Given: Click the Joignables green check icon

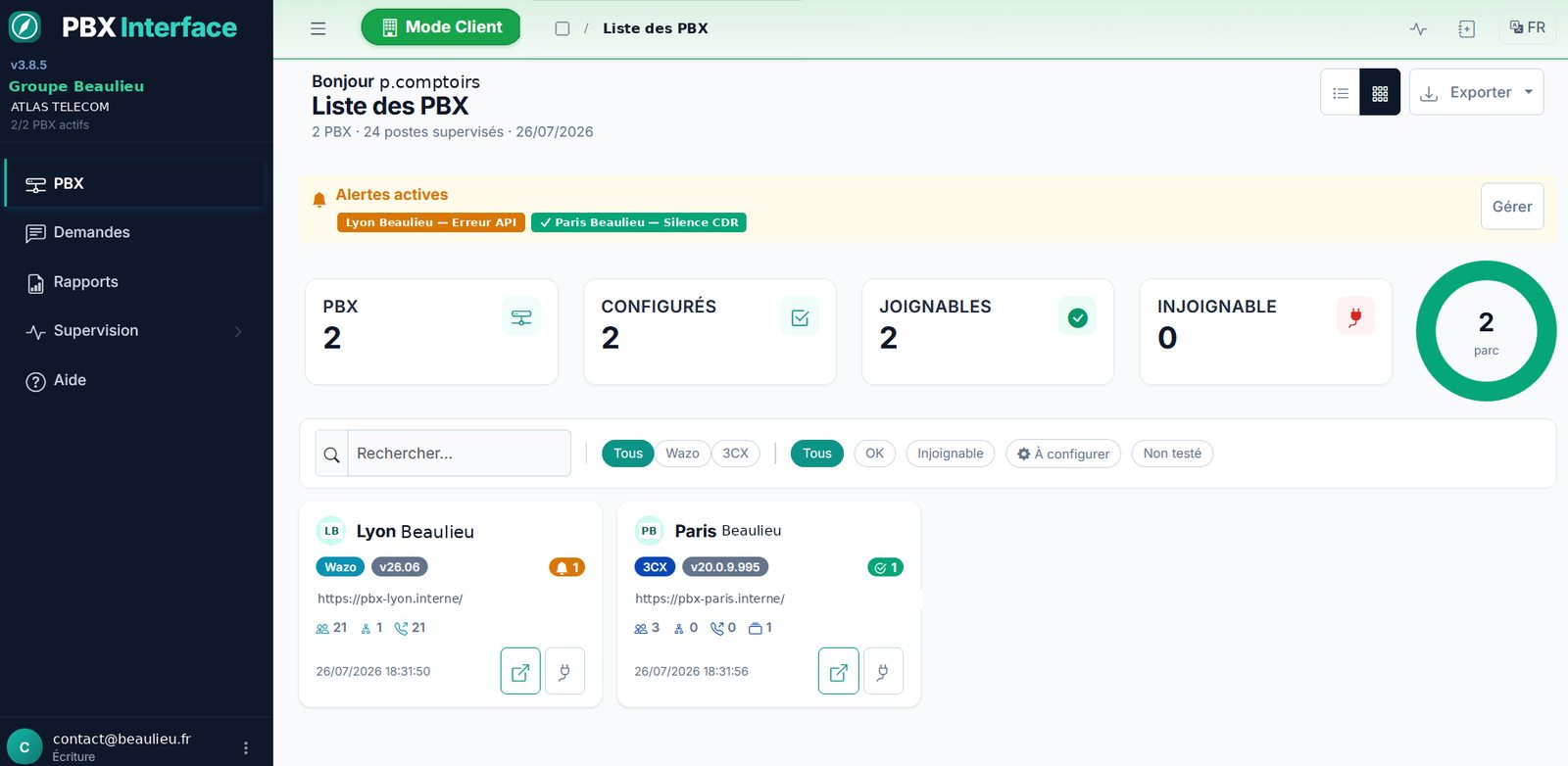Looking at the screenshot, I should 1078,317.
